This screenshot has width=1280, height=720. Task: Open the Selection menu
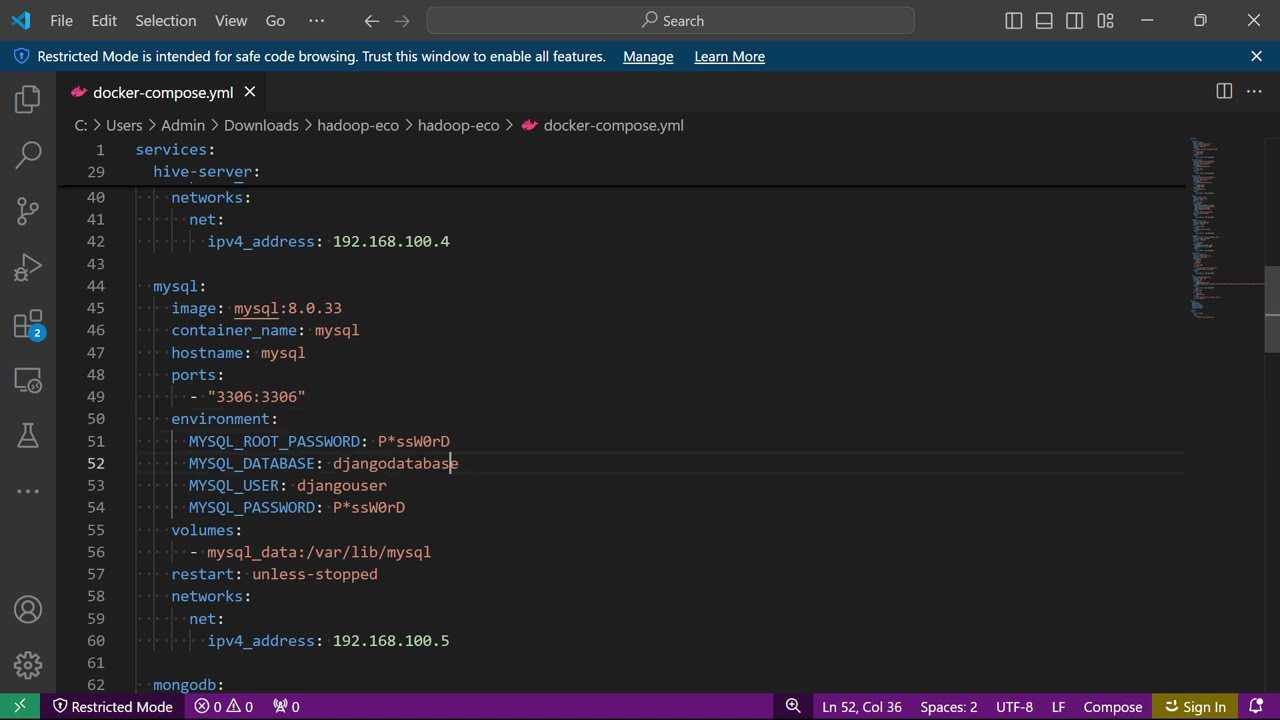(166, 20)
